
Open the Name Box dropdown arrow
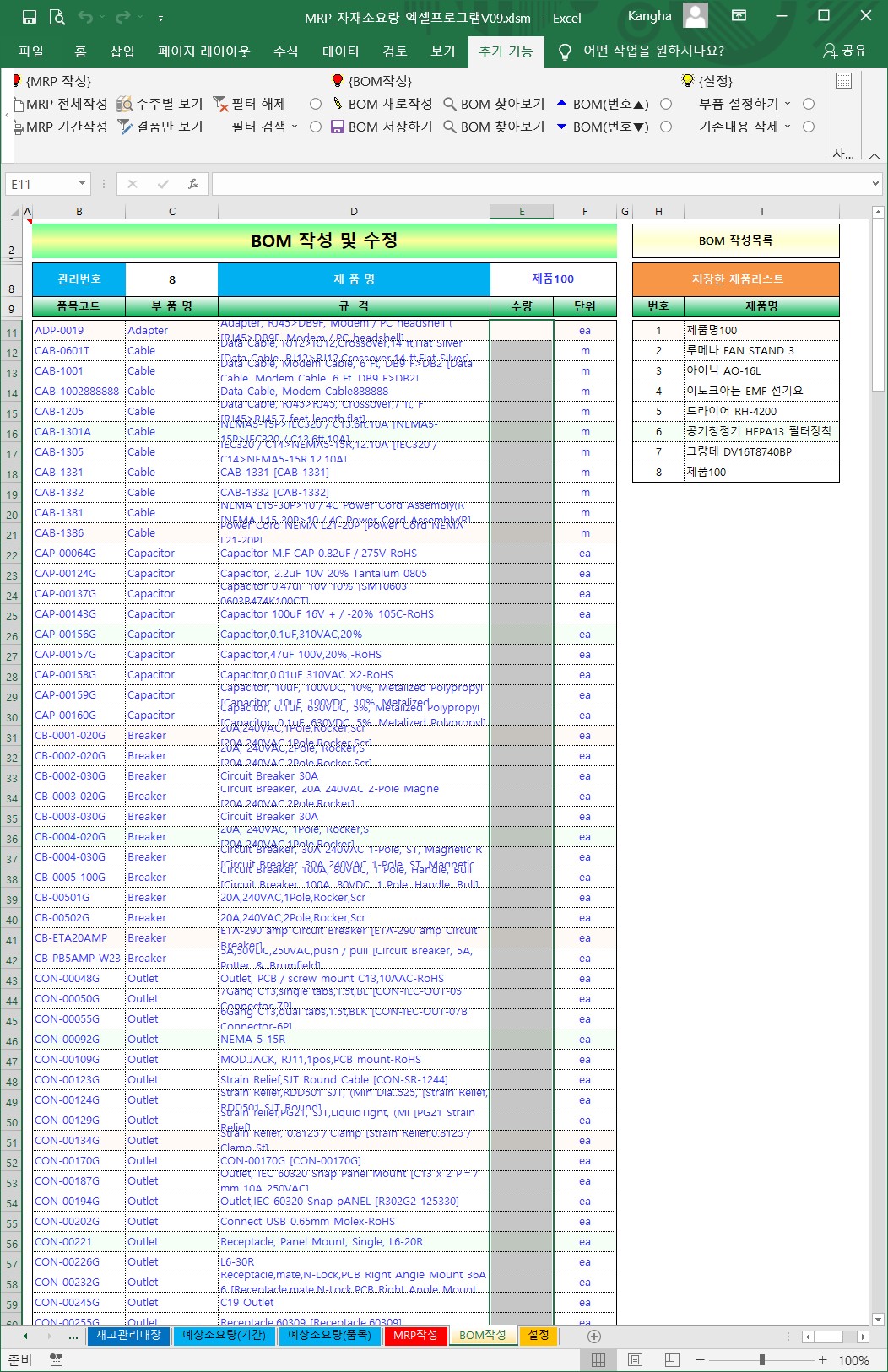[x=82, y=184]
